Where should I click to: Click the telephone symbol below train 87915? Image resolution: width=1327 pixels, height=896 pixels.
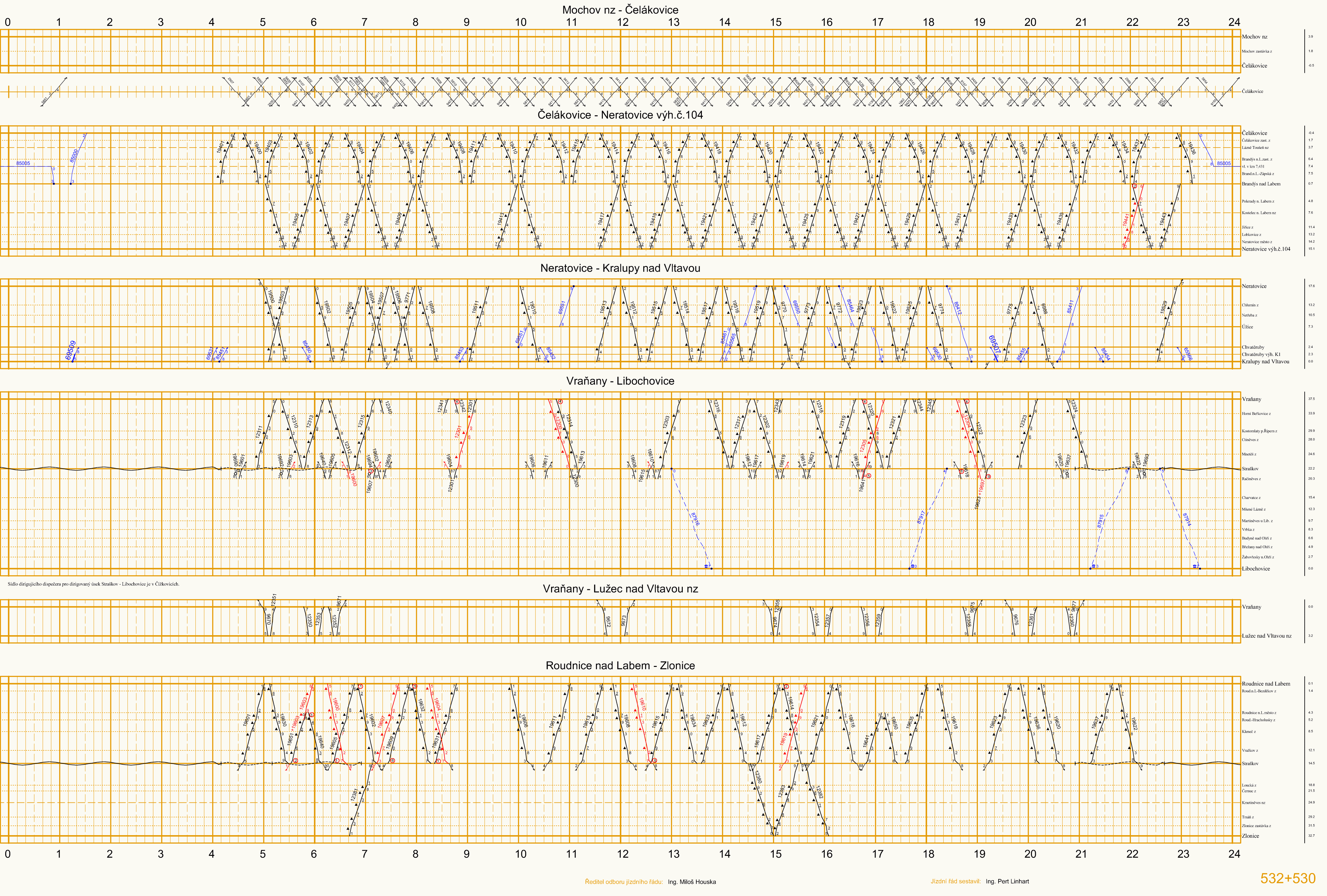coord(1093,567)
